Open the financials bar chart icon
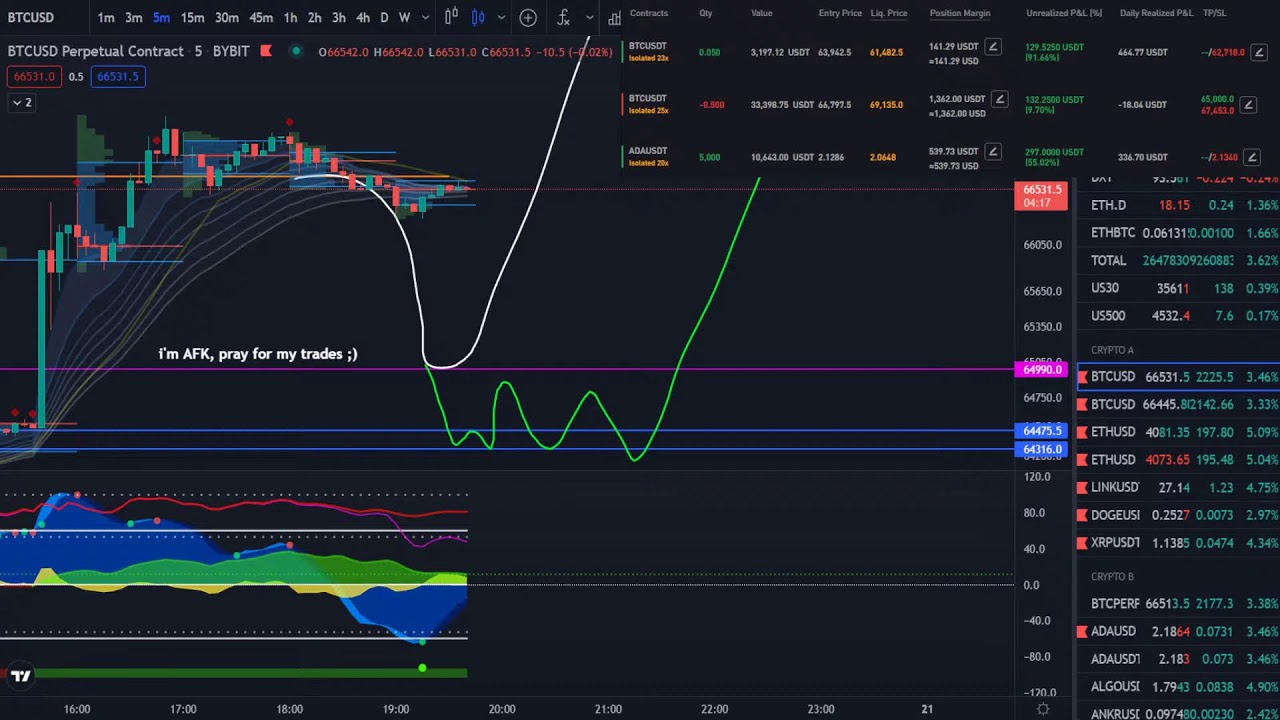 614,18
